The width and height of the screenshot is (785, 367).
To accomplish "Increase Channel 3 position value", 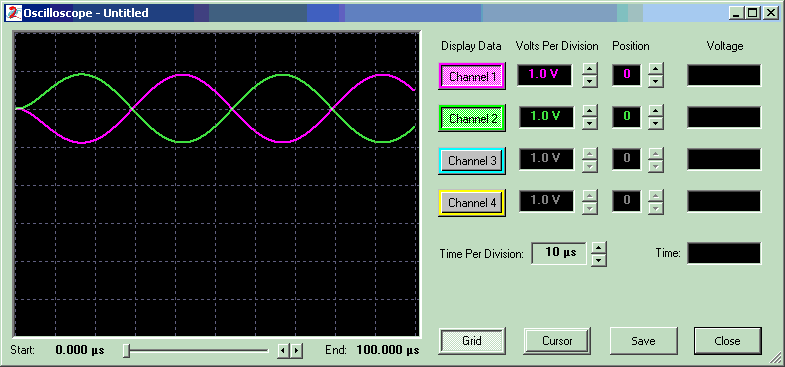I will click(656, 153).
